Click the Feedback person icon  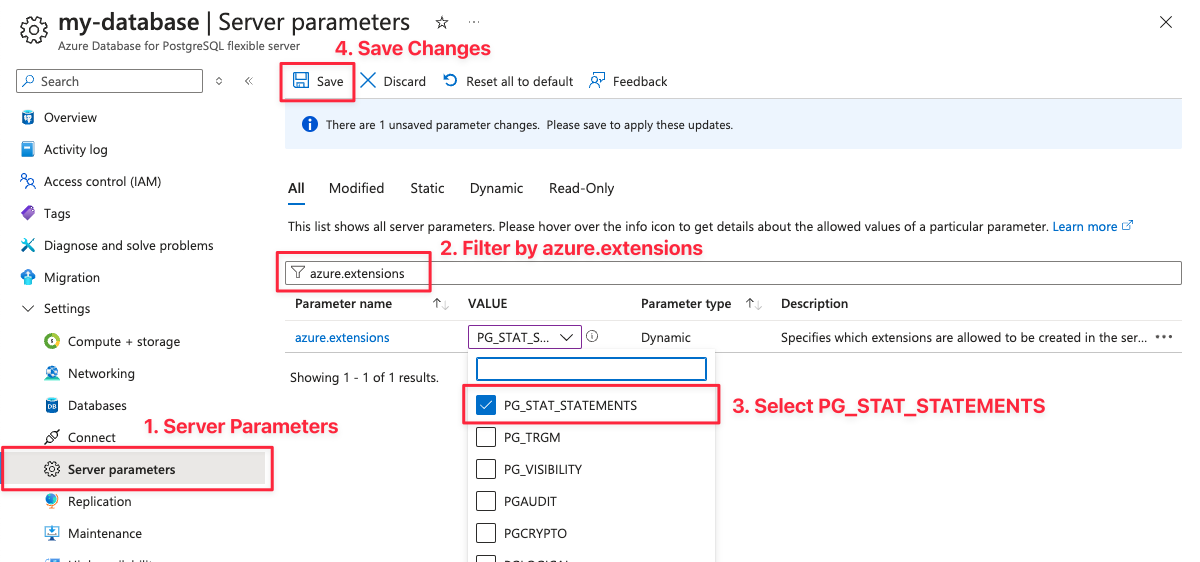(x=597, y=81)
